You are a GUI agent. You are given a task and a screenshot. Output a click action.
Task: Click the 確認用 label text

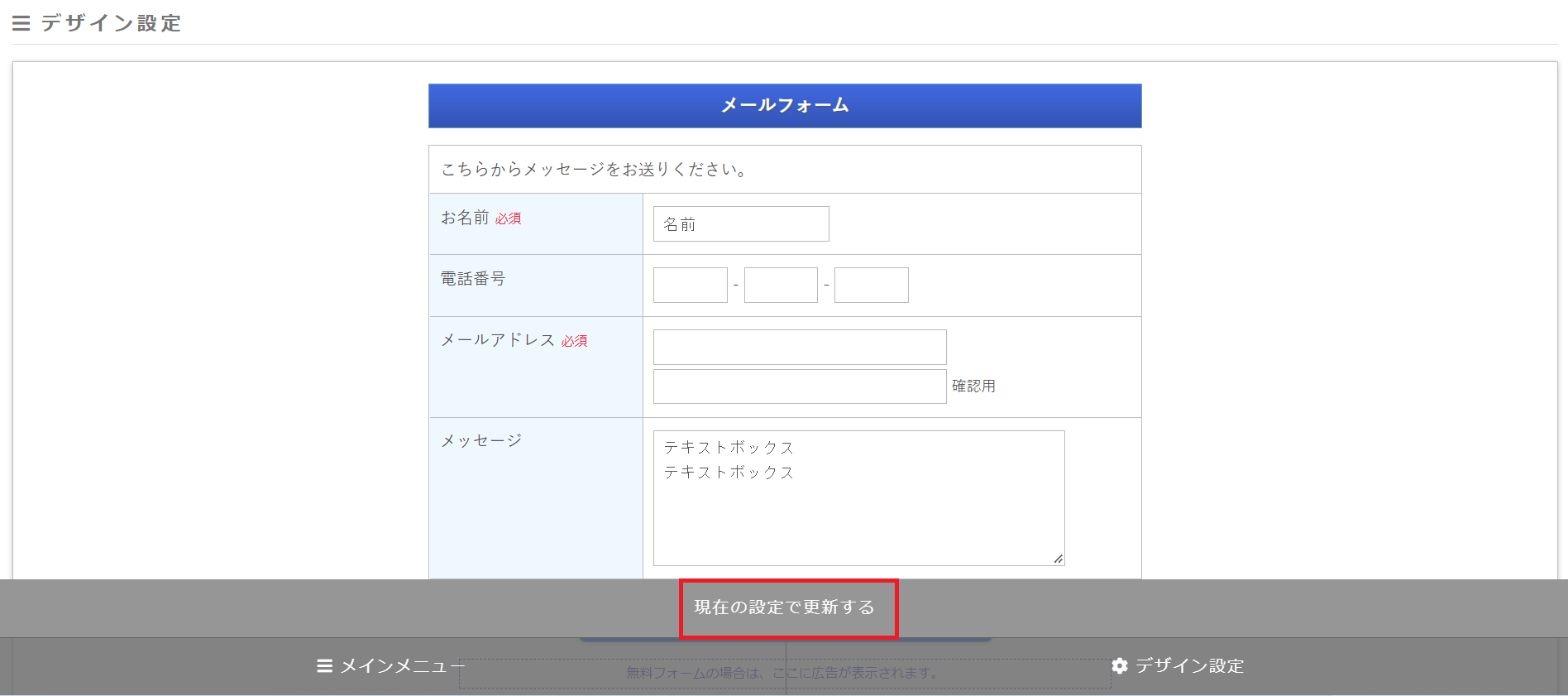pyautogui.click(x=973, y=386)
